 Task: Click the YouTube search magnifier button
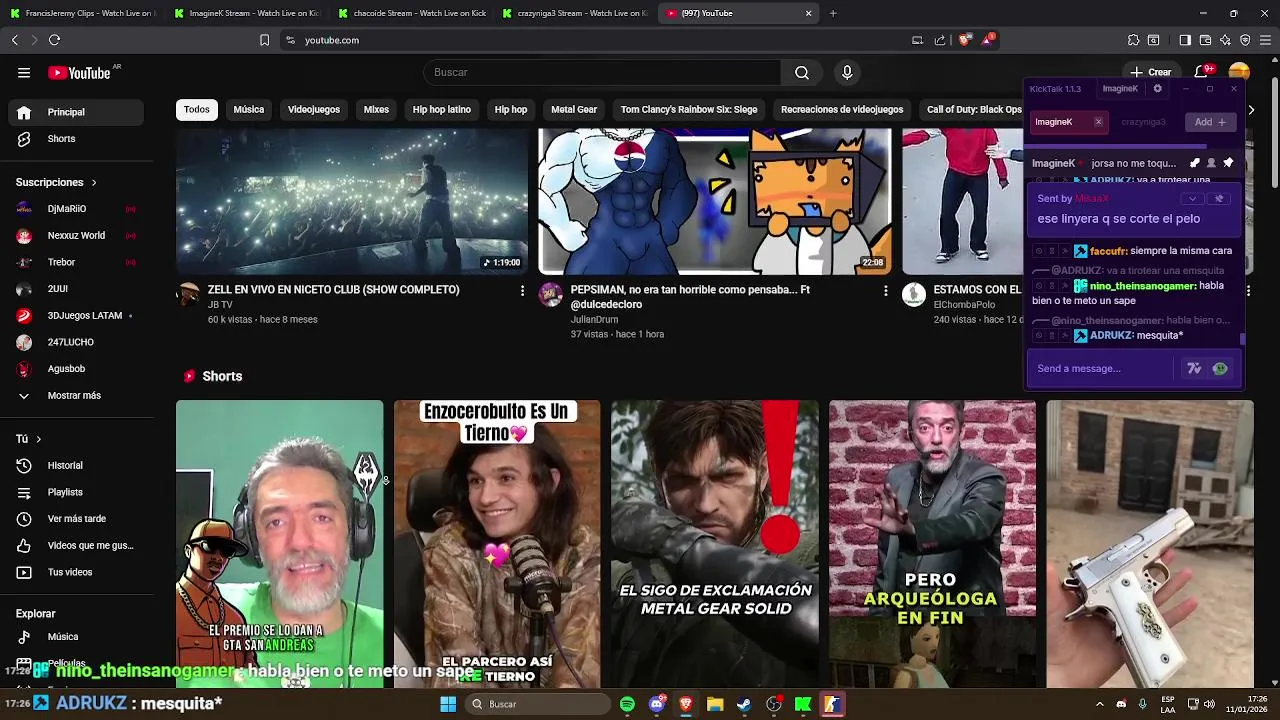[x=802, y=72]
